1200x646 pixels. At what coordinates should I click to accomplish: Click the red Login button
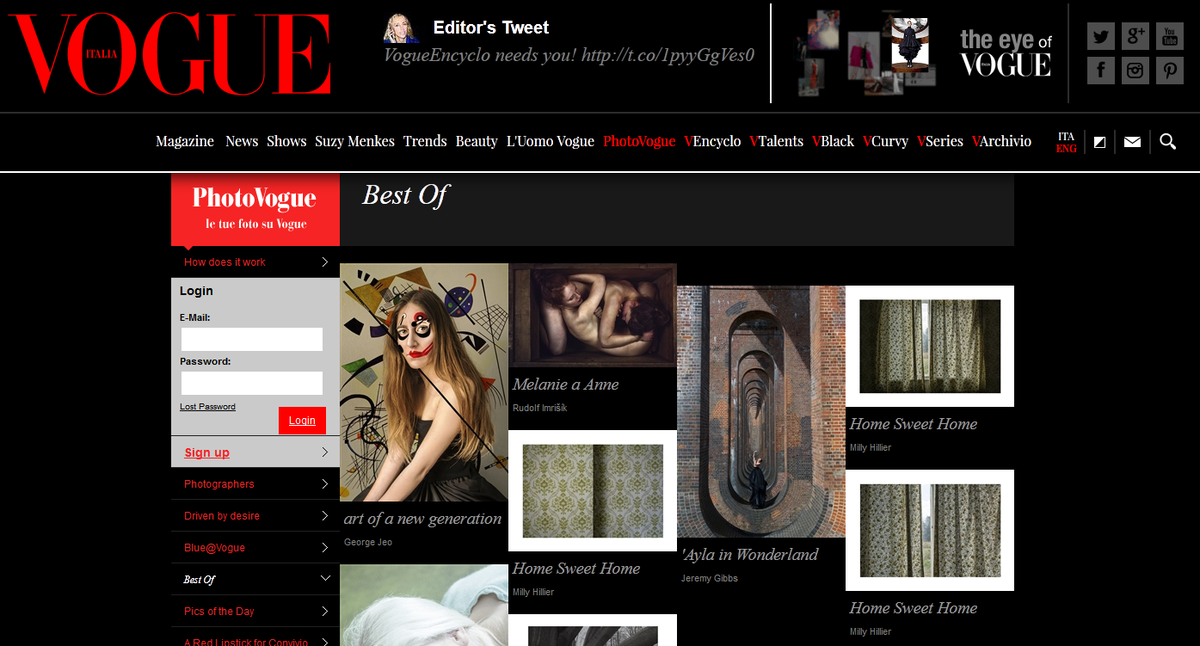302,421
